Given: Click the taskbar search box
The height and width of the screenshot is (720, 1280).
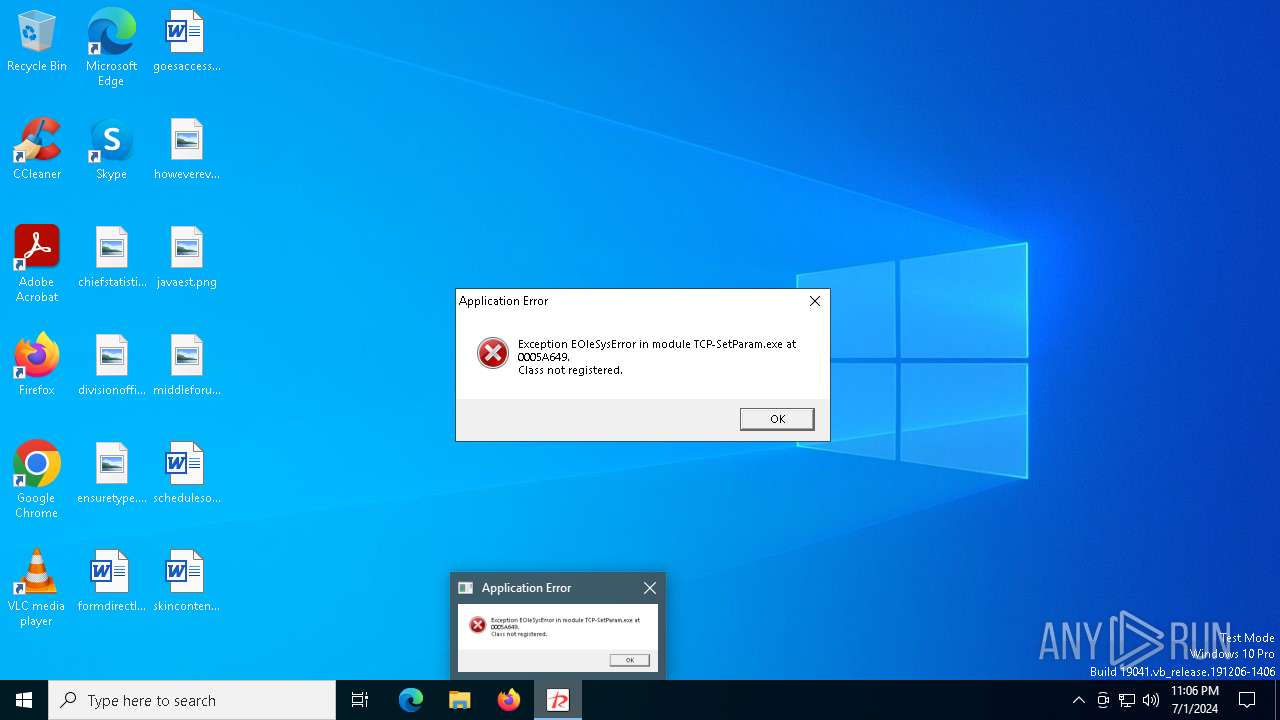Looking at the screenshot, I should click(x=192, y=700).
